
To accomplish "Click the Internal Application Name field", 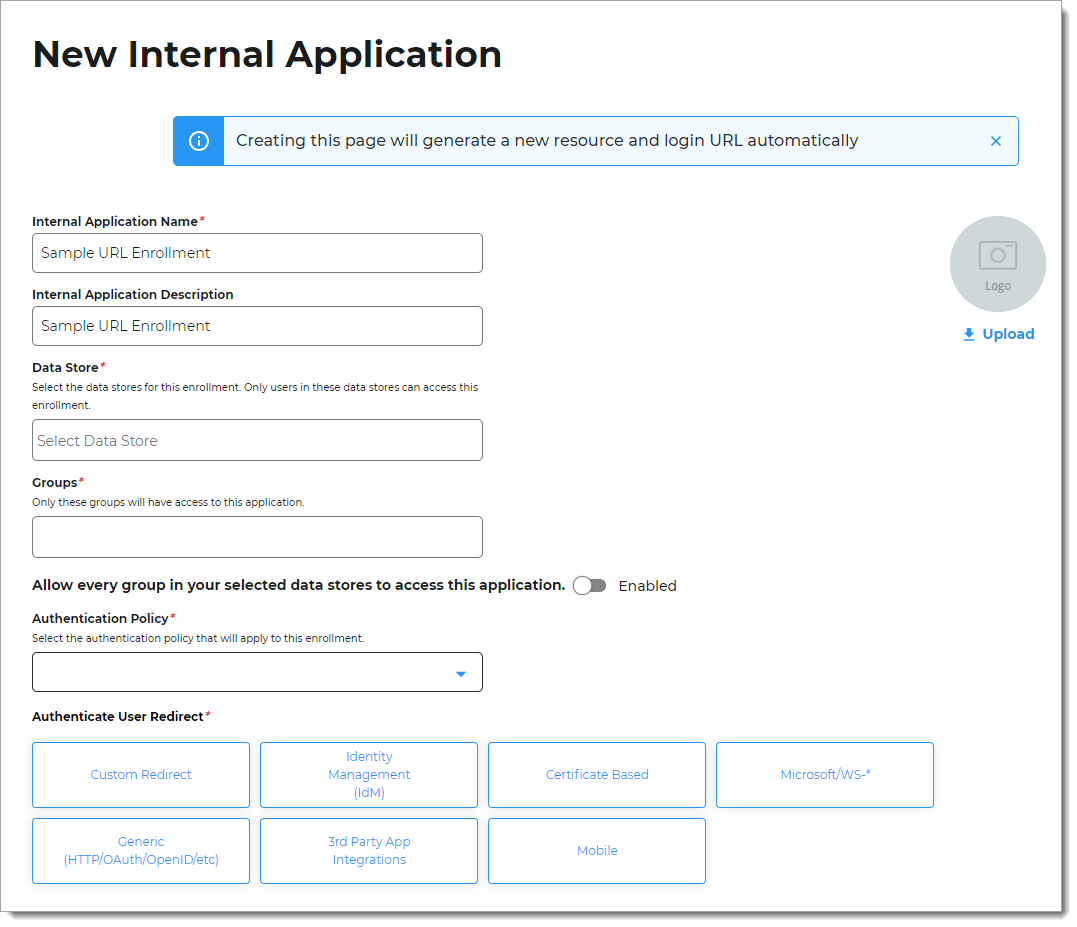I will point(257,253).
